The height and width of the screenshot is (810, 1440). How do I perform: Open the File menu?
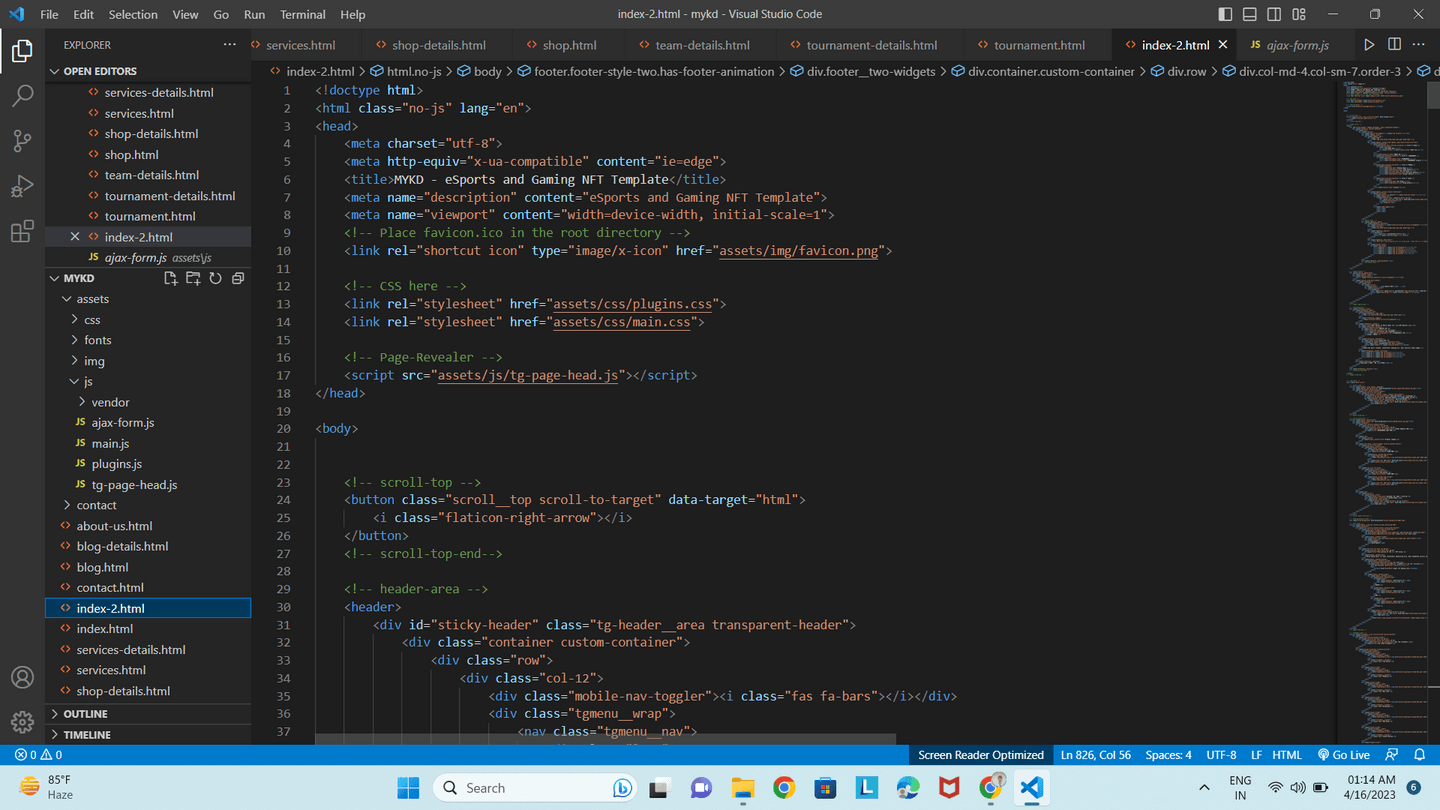tap(49, 14)
